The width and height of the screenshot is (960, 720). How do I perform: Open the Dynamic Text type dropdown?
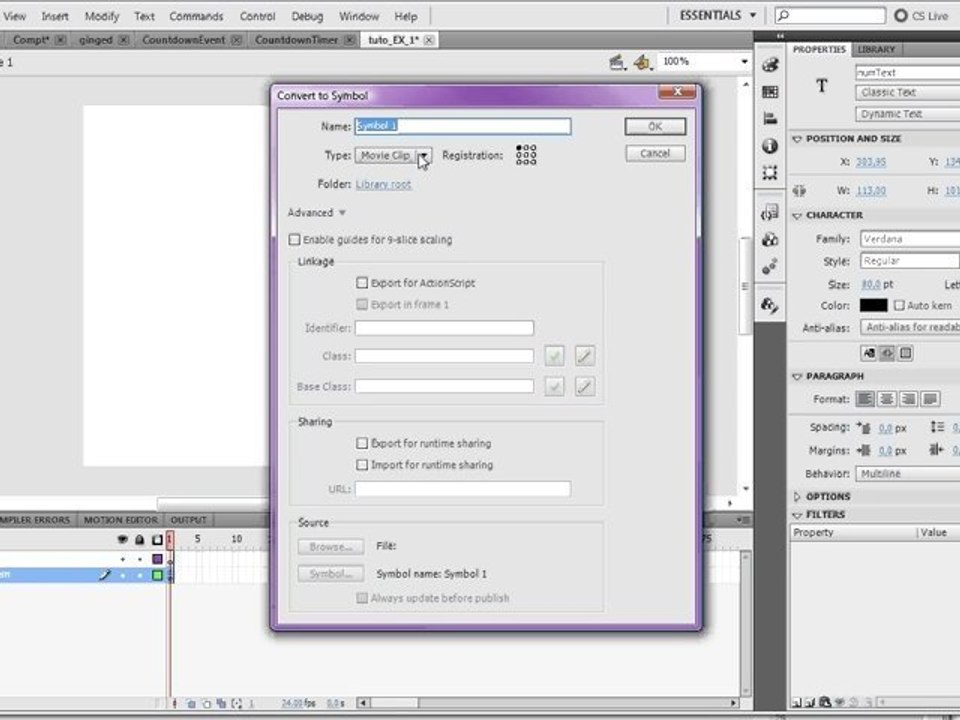pyautogui.click(x=907, y=114)
